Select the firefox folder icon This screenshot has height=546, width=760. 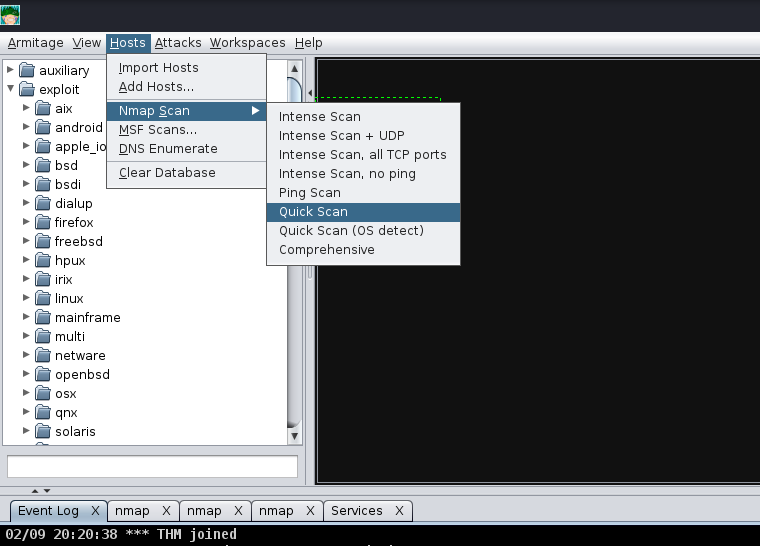click(x=43, y=222)
